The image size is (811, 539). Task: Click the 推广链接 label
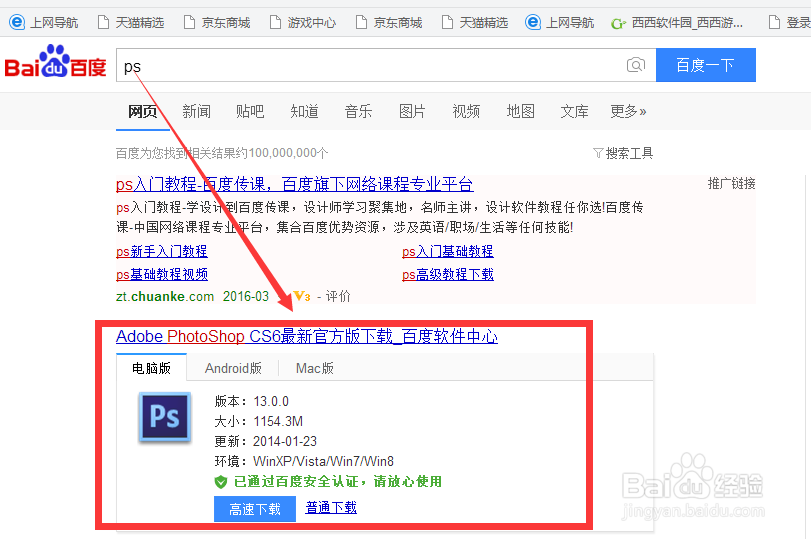(731, 183)
